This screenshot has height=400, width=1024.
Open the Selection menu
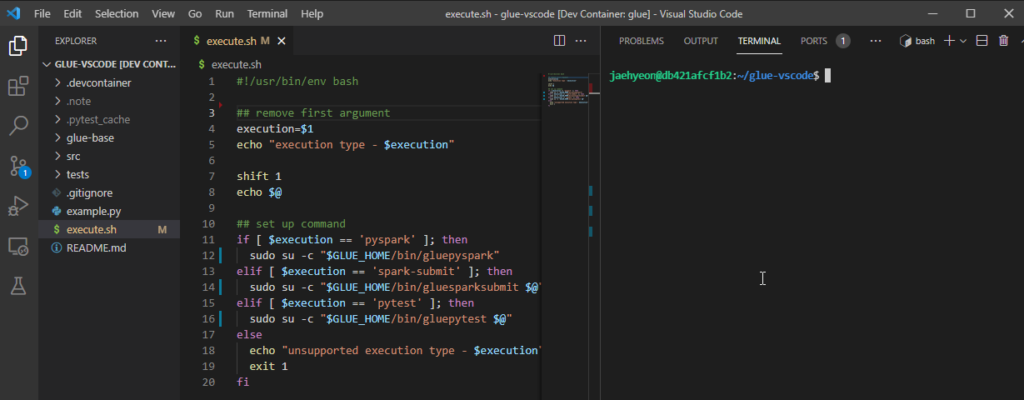point(117,14)
